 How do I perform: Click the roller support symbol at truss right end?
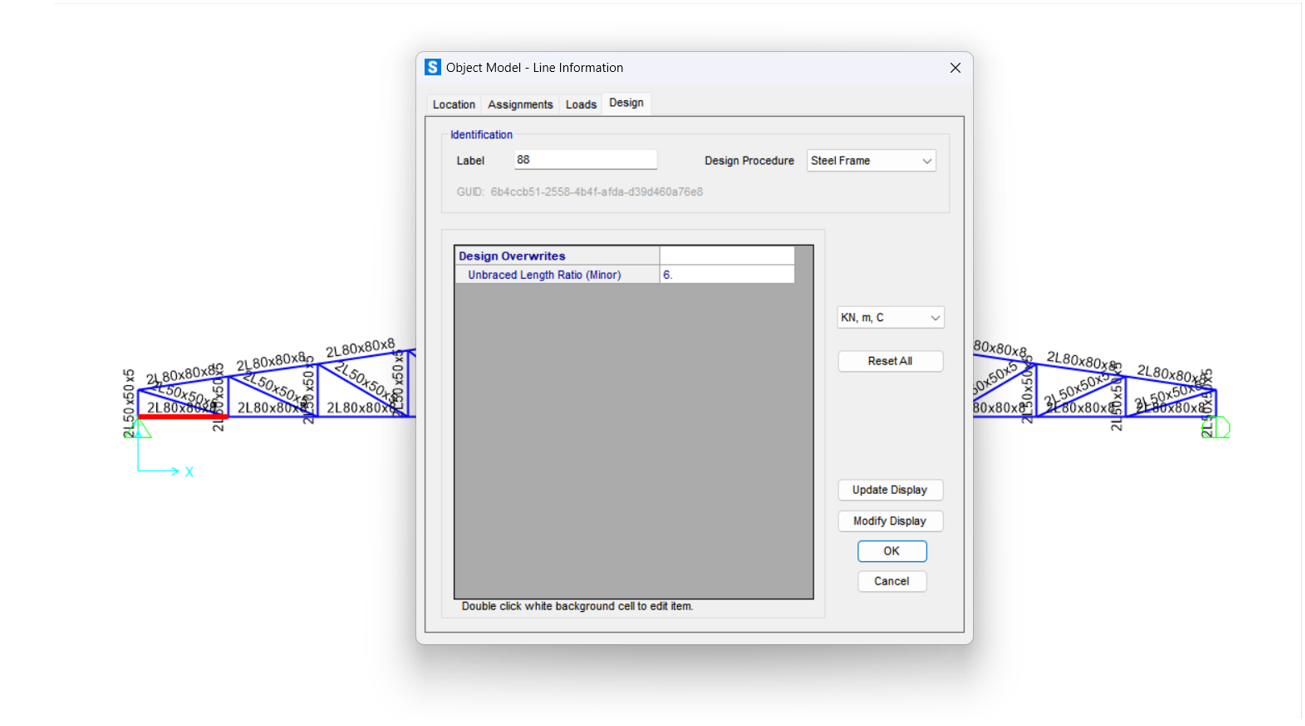[1219, 428]
